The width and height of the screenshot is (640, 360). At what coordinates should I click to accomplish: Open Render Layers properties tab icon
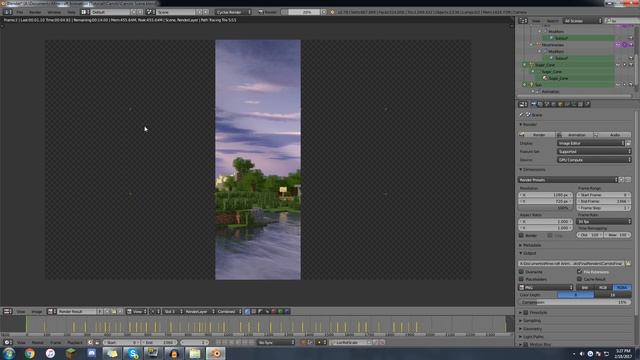tap(540, 104)
